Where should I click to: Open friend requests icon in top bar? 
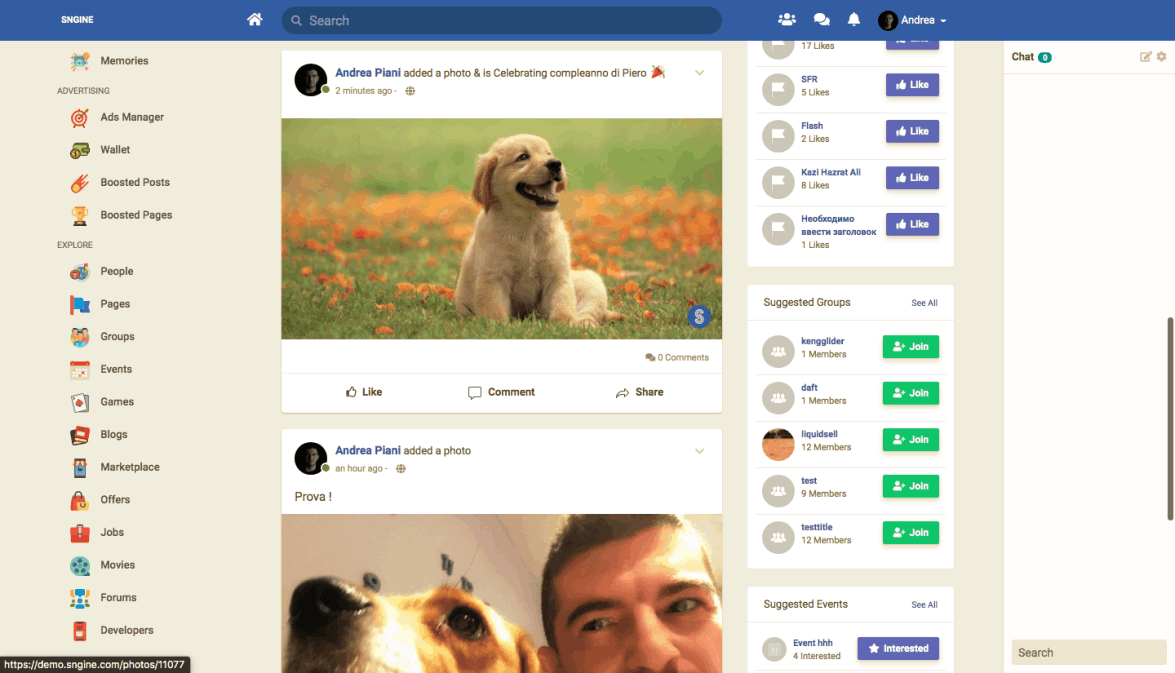point(787,20)
